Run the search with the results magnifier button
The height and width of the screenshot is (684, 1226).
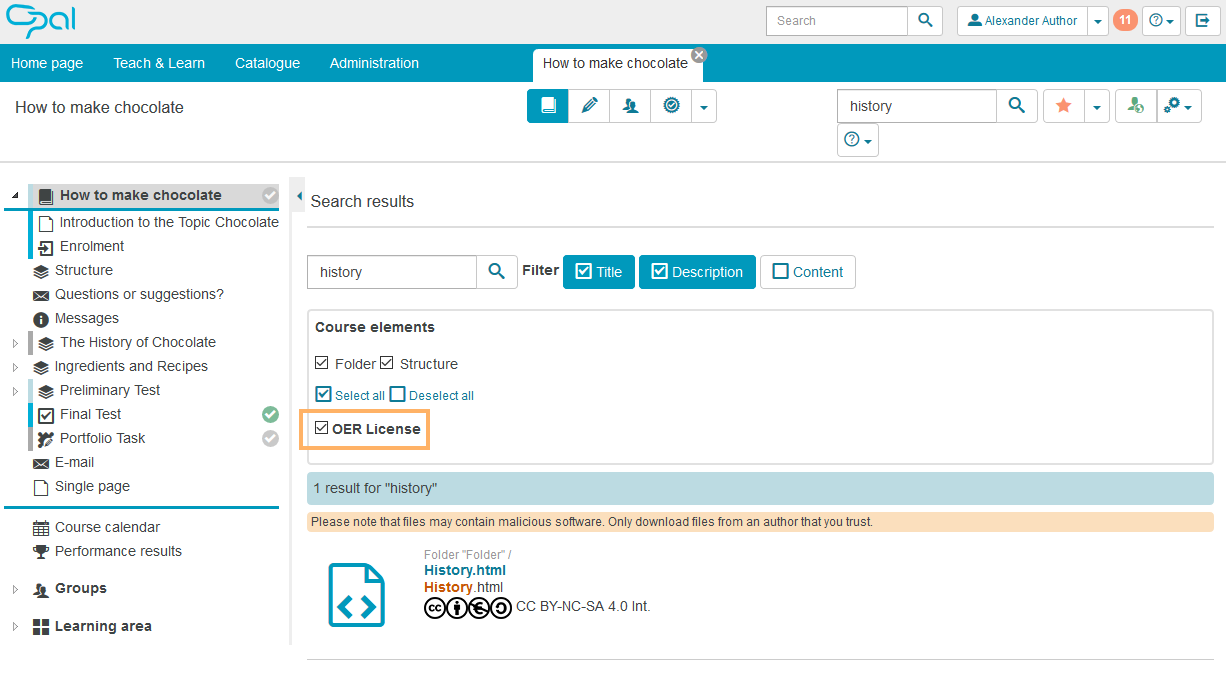[497, 272]
